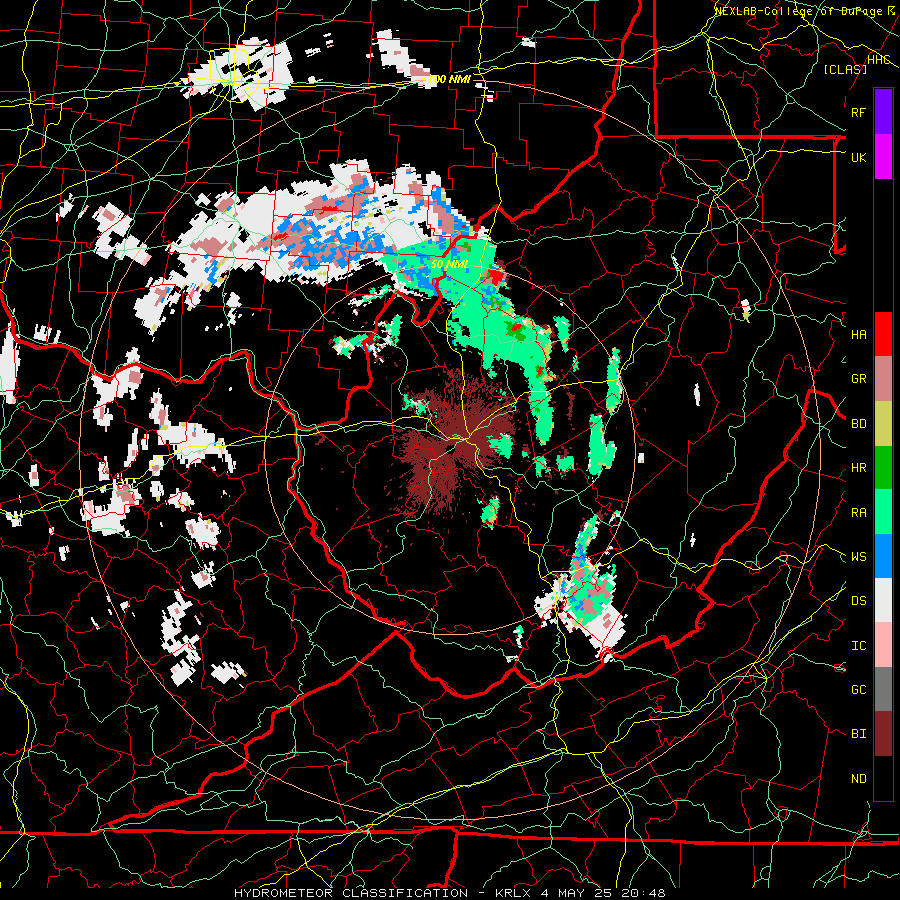Select the red HA hail color swatch
Screen dimensions: 900x900
click(883, 334)
